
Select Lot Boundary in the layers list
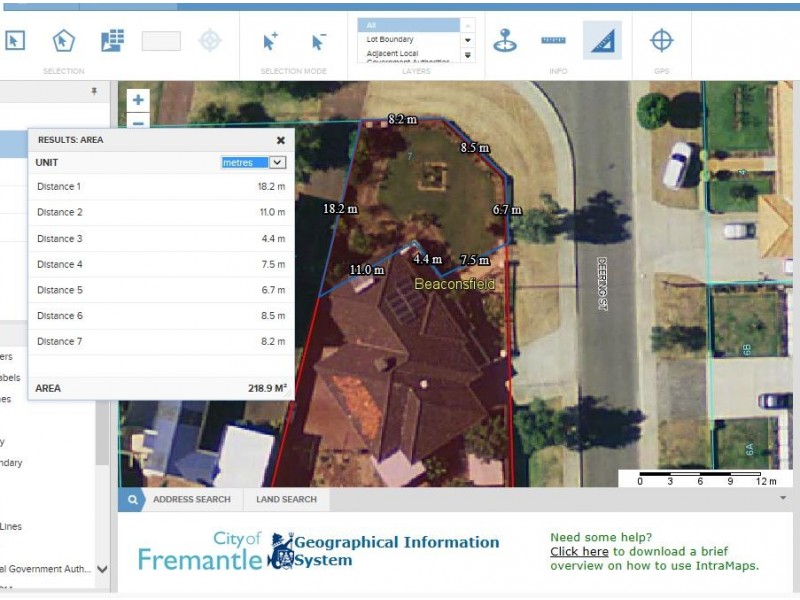pos(389,39)
